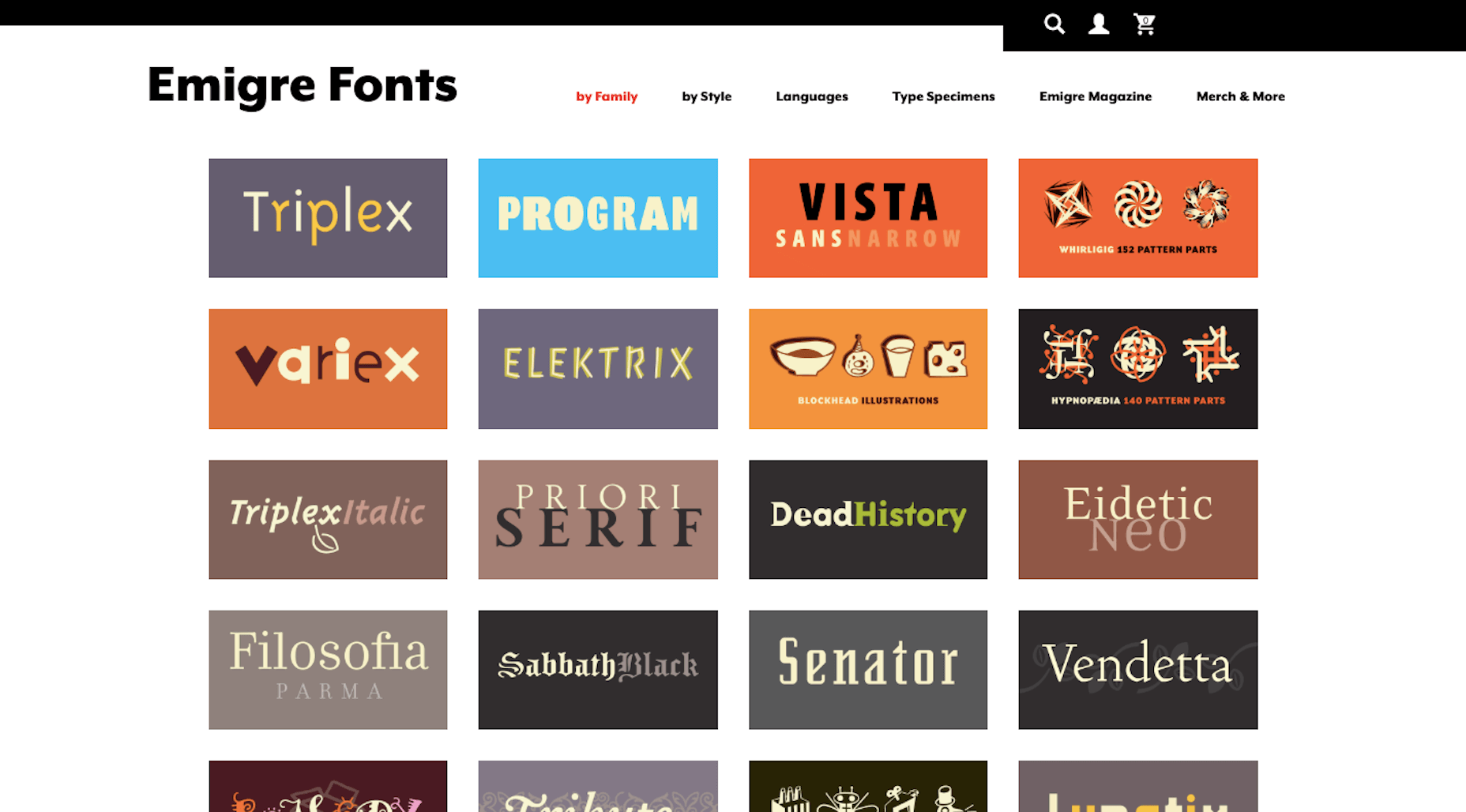Select the by Family menu item
Screen dimensions: 1466x812
click(606, 96)
